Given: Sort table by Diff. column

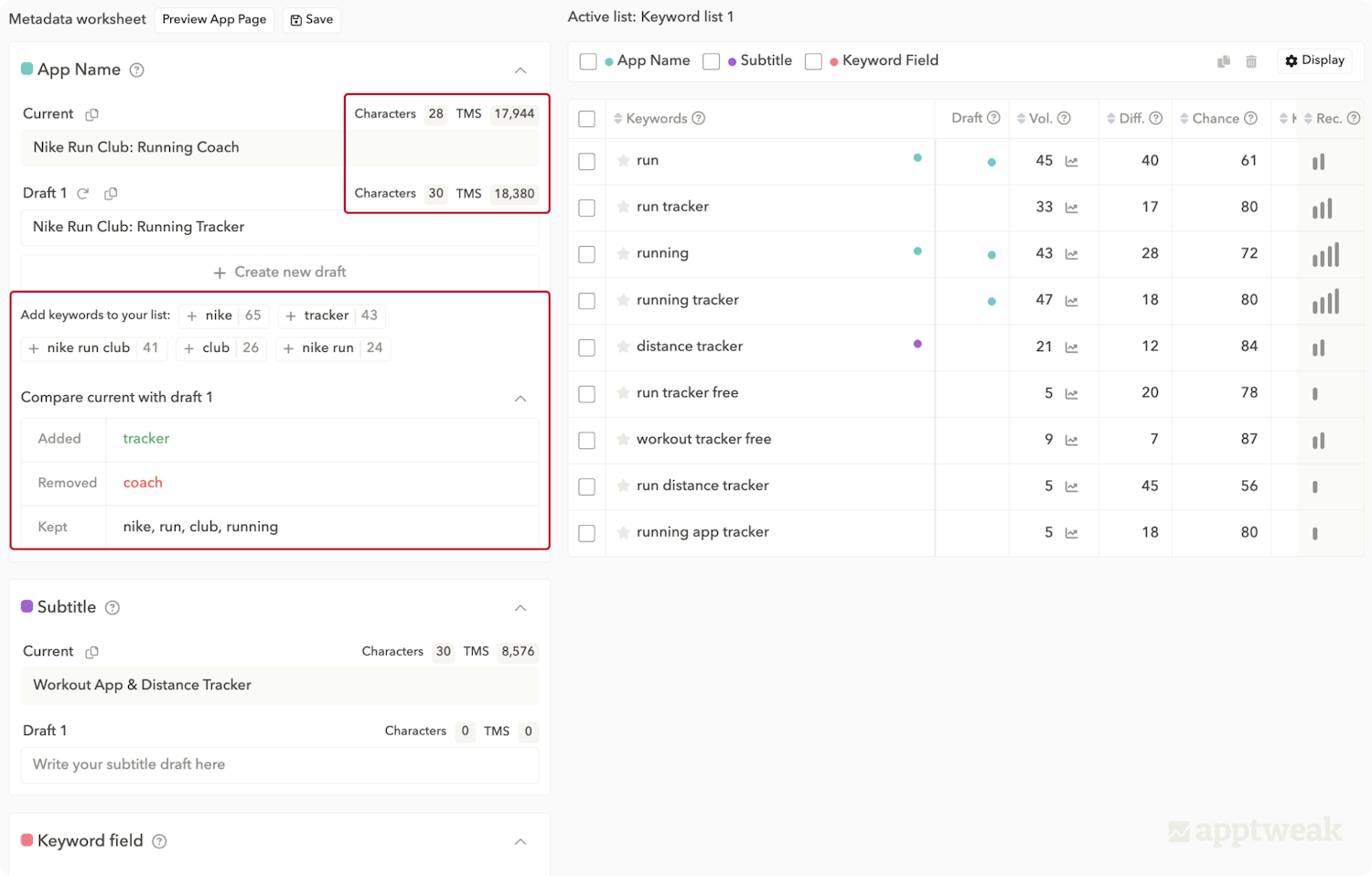Looking at the screenshot, I should click(x=1111, y=119).
